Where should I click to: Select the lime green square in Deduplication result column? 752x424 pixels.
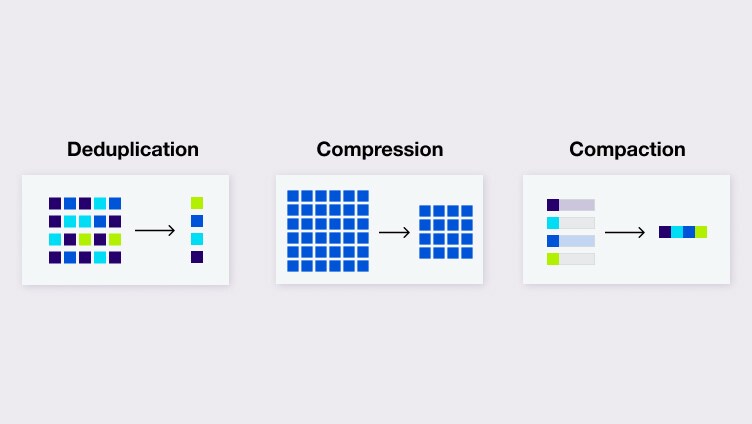[197, 203]
